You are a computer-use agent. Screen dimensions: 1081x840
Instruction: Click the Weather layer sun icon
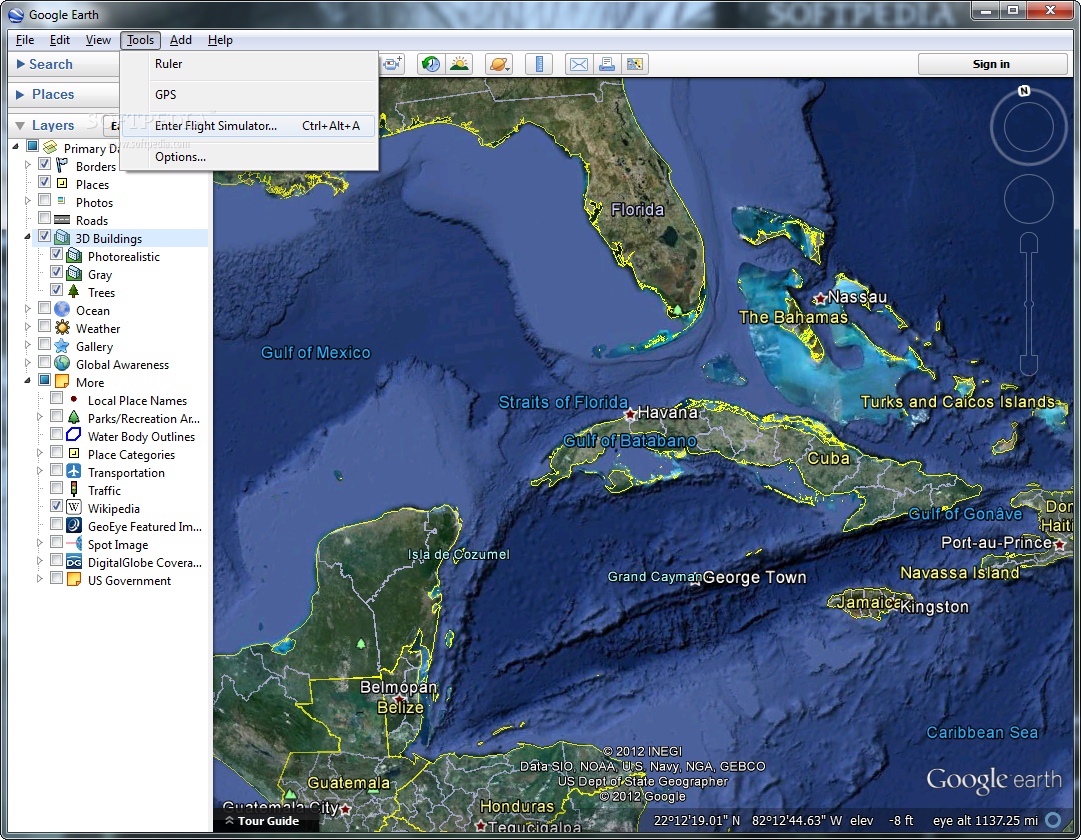(x=62, y=328)
